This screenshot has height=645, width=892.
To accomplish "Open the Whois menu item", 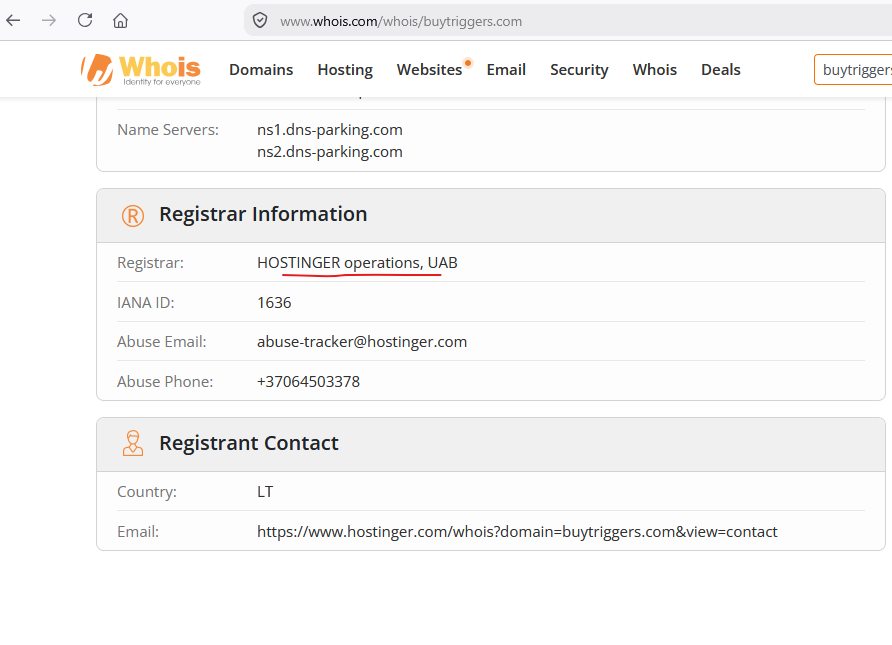I will coord(655,69).
